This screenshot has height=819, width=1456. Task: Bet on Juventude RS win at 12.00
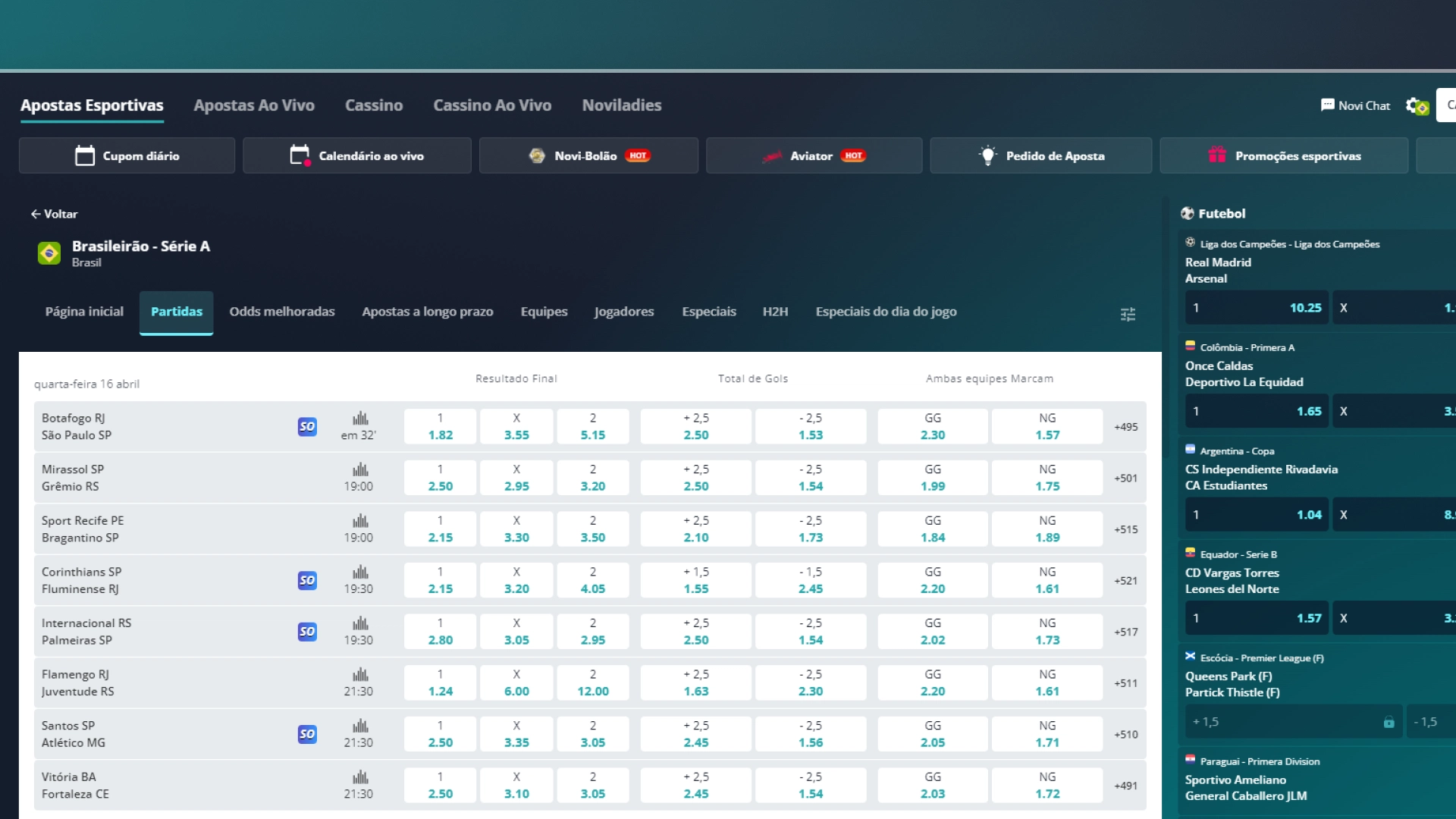[x=593, y=682]
